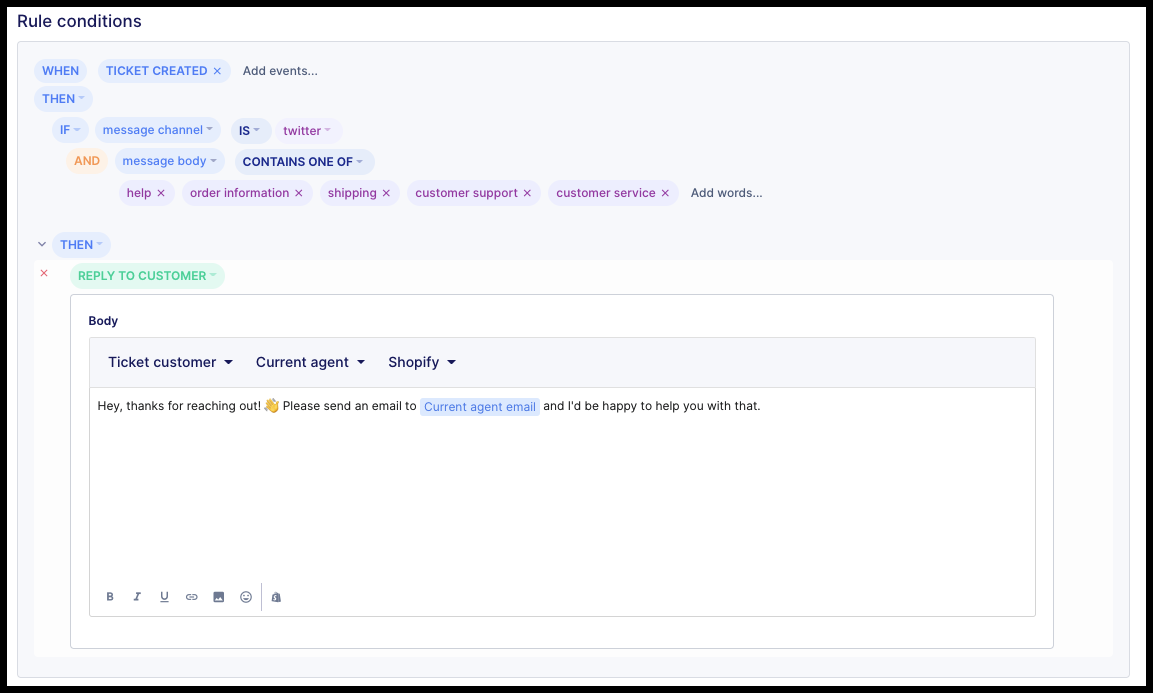Click the 'Add words...' field

pos(727,193)
